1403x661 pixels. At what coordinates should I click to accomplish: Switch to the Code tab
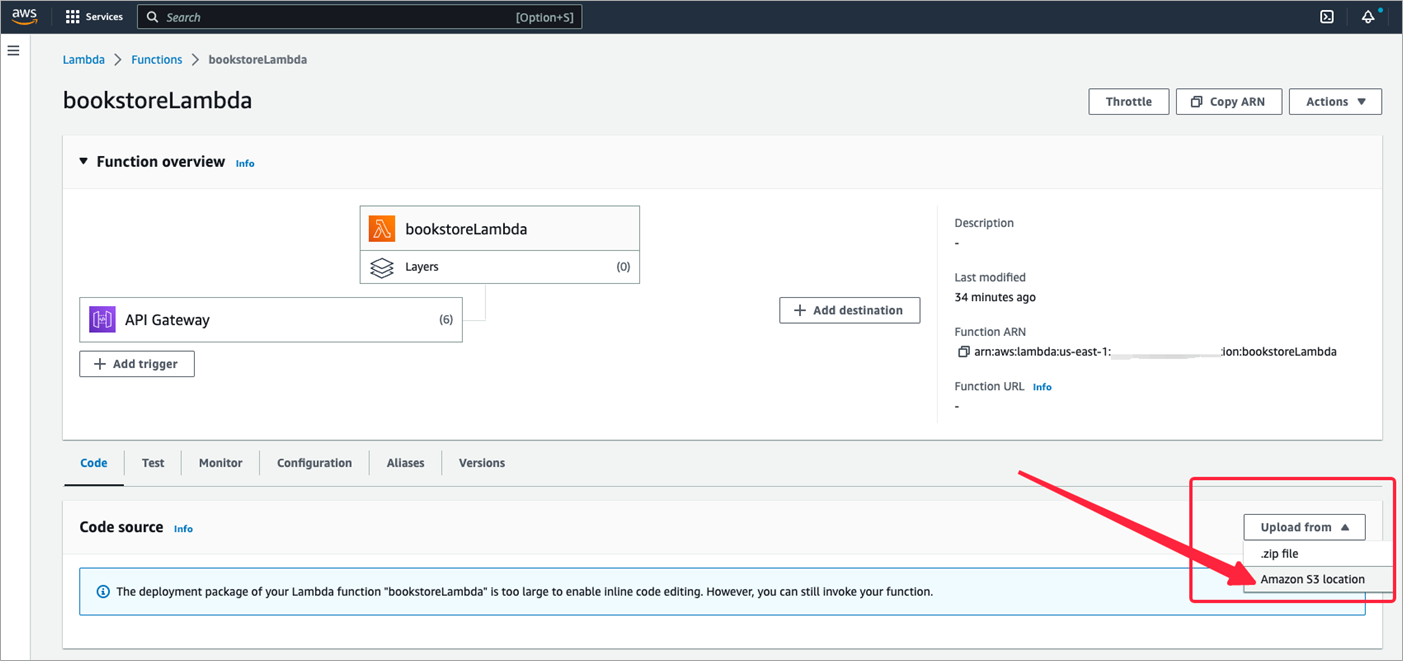click(94, 463)
